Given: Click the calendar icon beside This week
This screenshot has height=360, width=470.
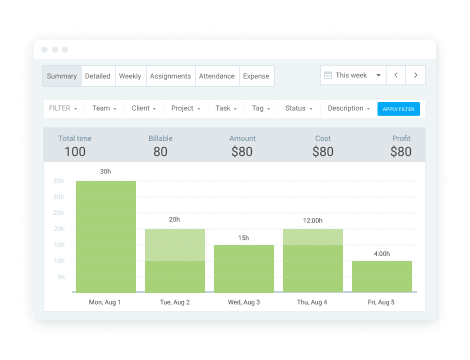Looking at the screenshot, I should pos(328,75).
